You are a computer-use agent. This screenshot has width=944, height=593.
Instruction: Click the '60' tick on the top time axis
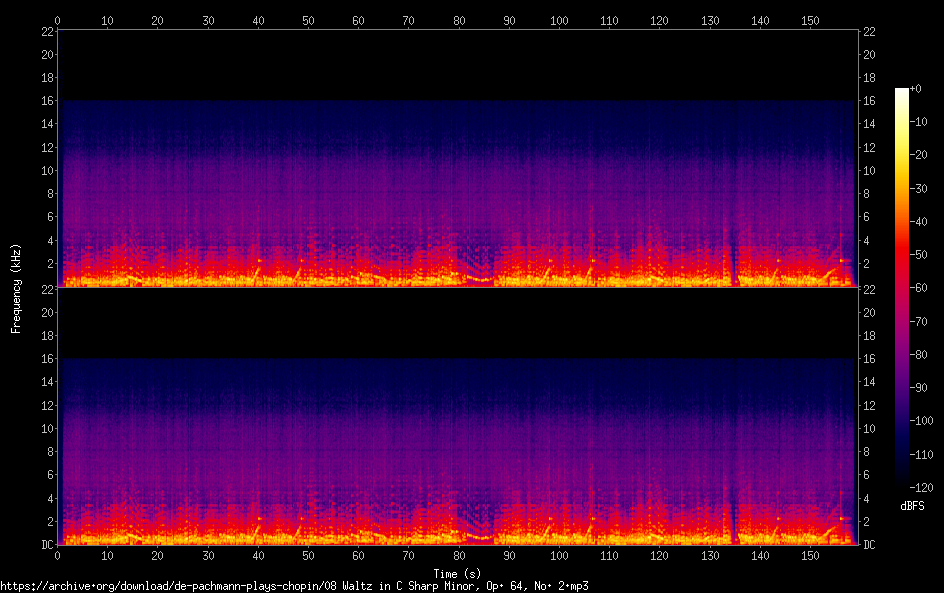pos(358,20)
